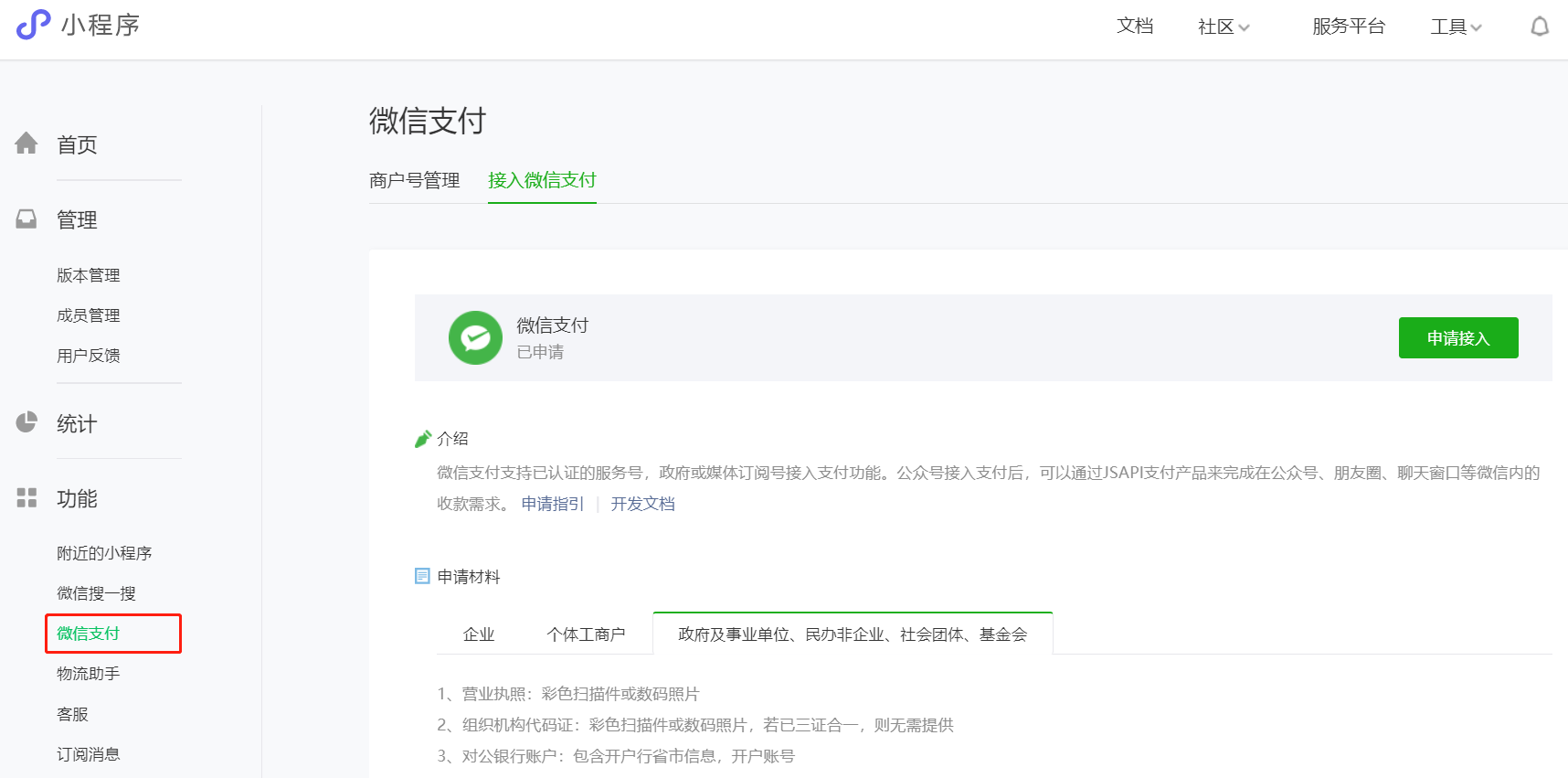This screenshot has height=778, width=1568.
Task: Click the 功能 section heading
Action: 77,498
